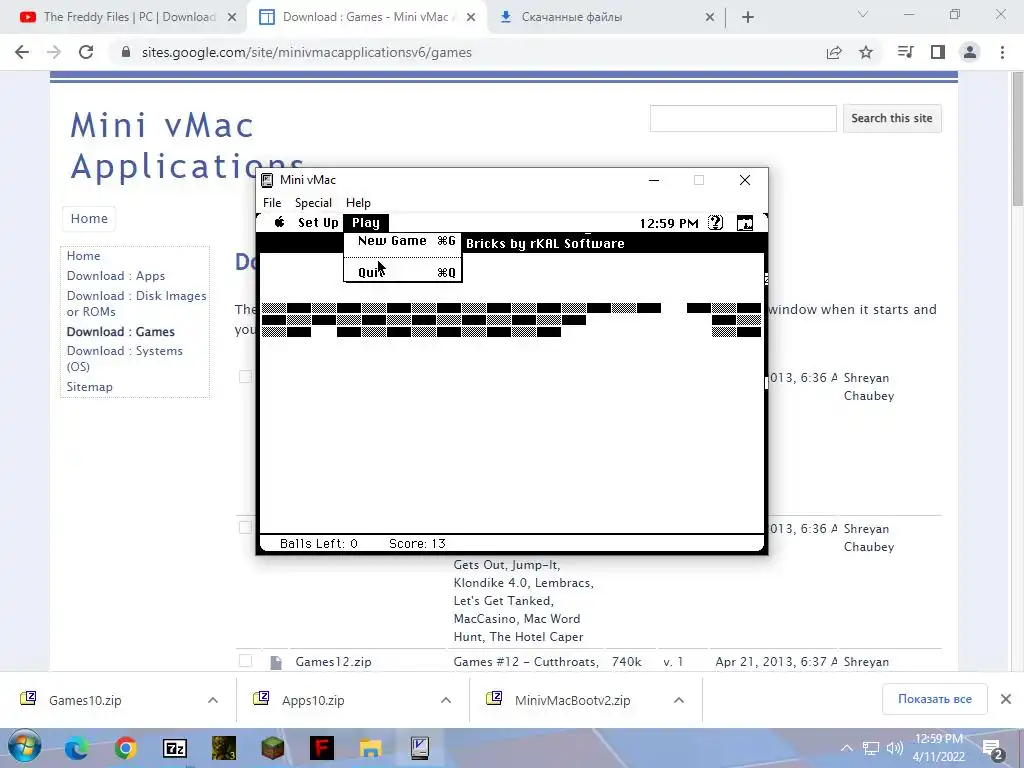
Task: Open the Apple menu in Mini vMac
Action: pos(279,222)
